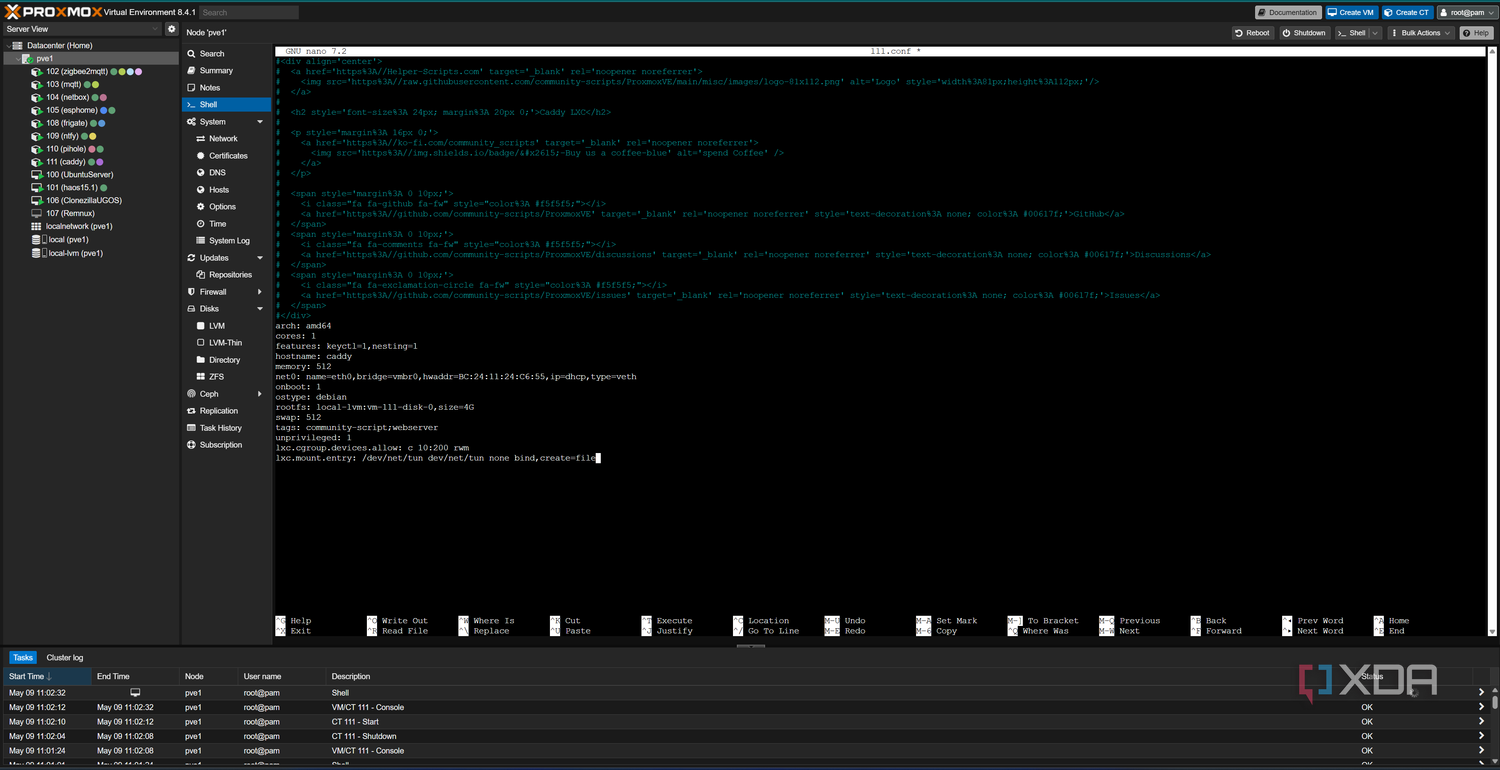Collapse the Updates section arrow
Screen dimensions: 1500x770
261,258
